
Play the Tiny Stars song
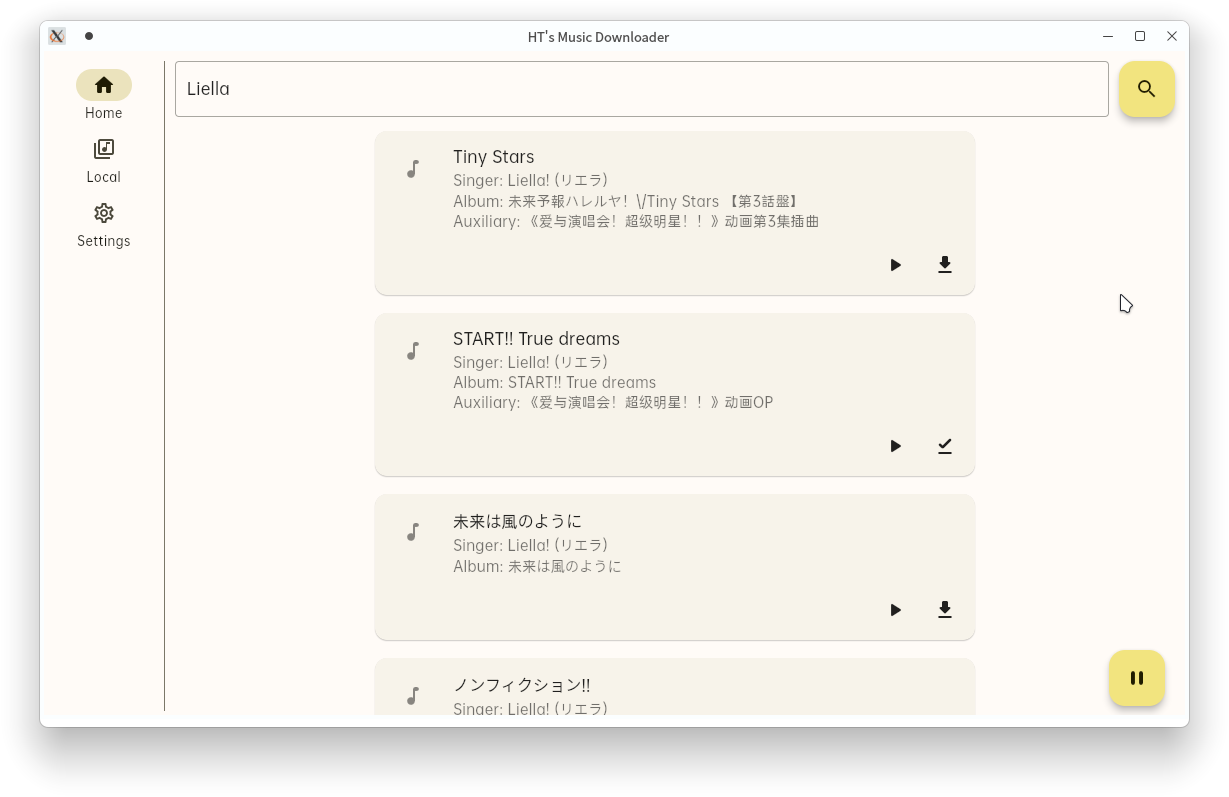point(895,265)
